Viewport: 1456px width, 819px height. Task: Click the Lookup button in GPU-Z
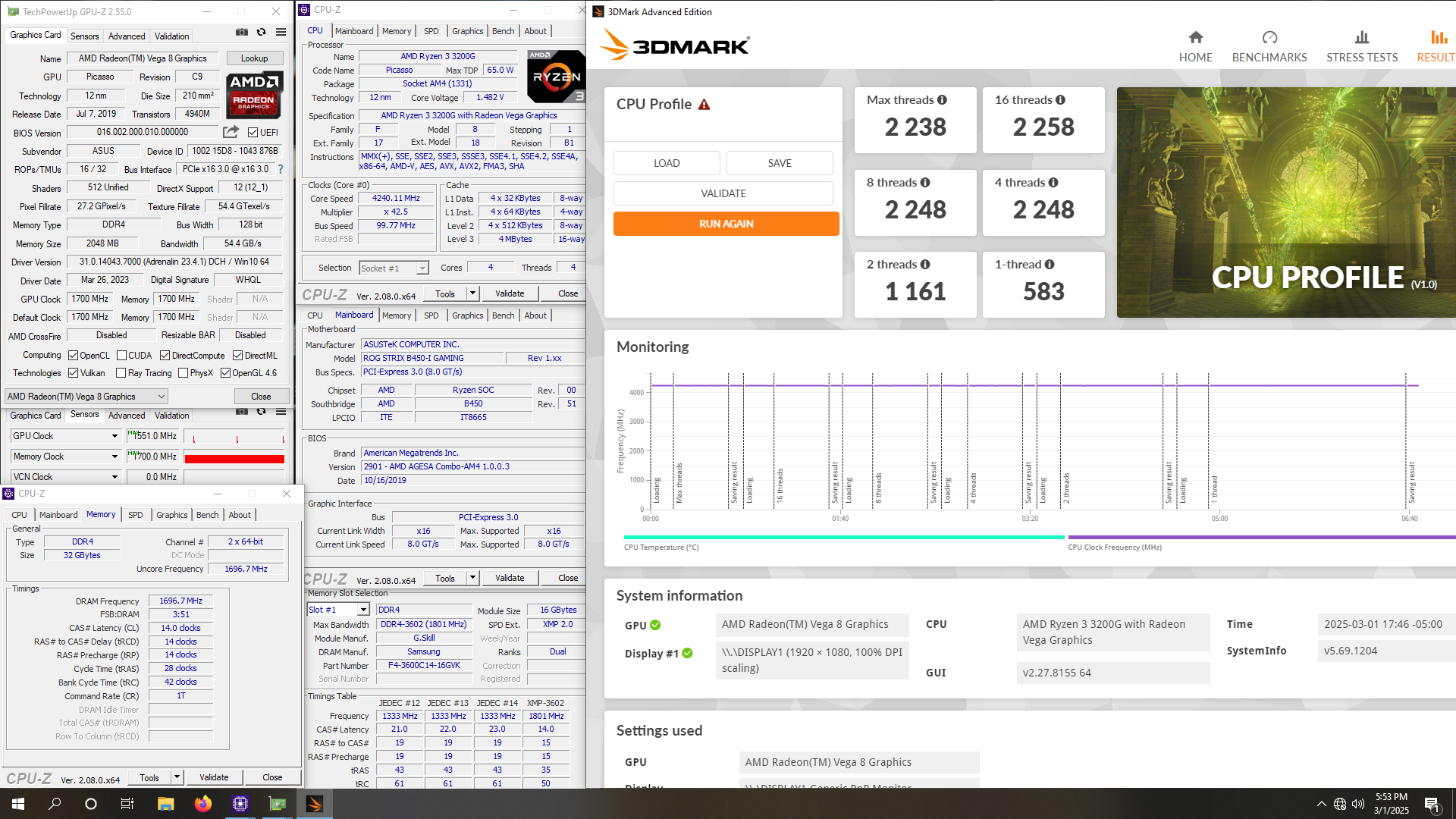254,58
